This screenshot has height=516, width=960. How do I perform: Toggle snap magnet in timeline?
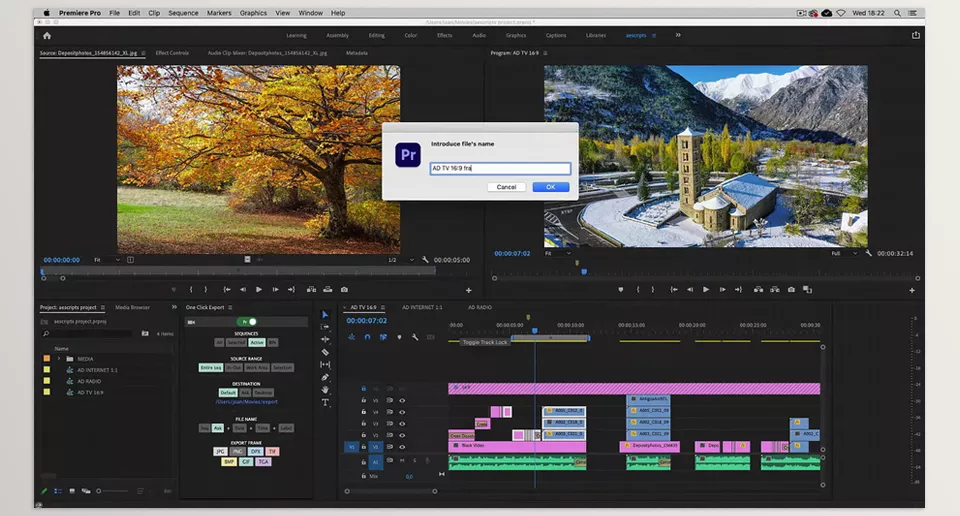click(367, 337)
